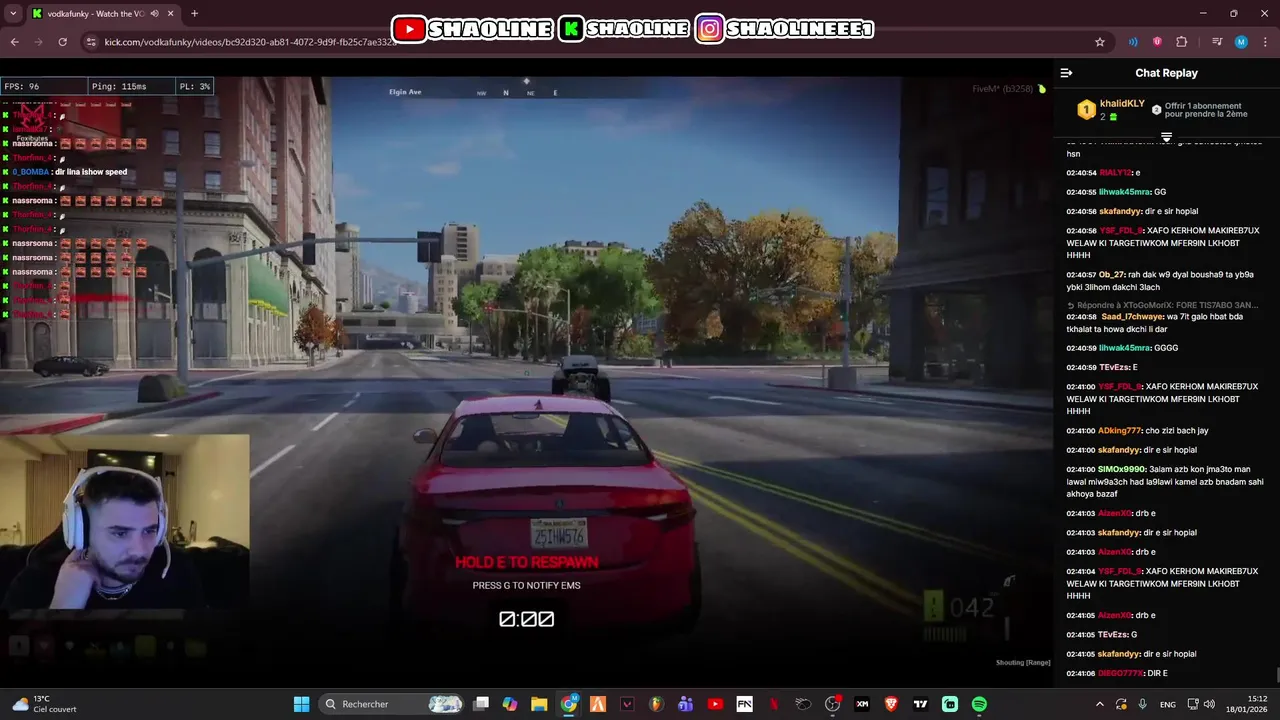Launch Brave browser from the taskbar
Screen dimensions: 1280x720
click(891, 704)
